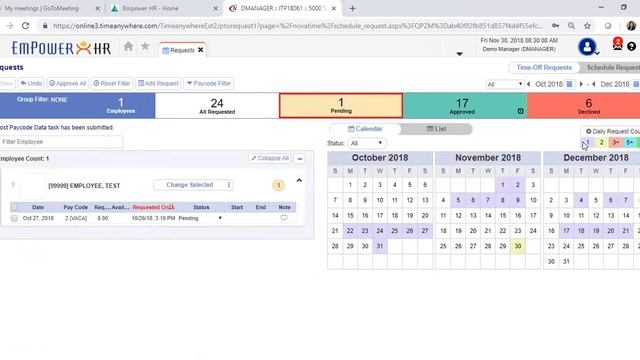The width and height of the screenshot is (640, 360).
Task: Sort by Pay Code column header
Action: [76, 207]
